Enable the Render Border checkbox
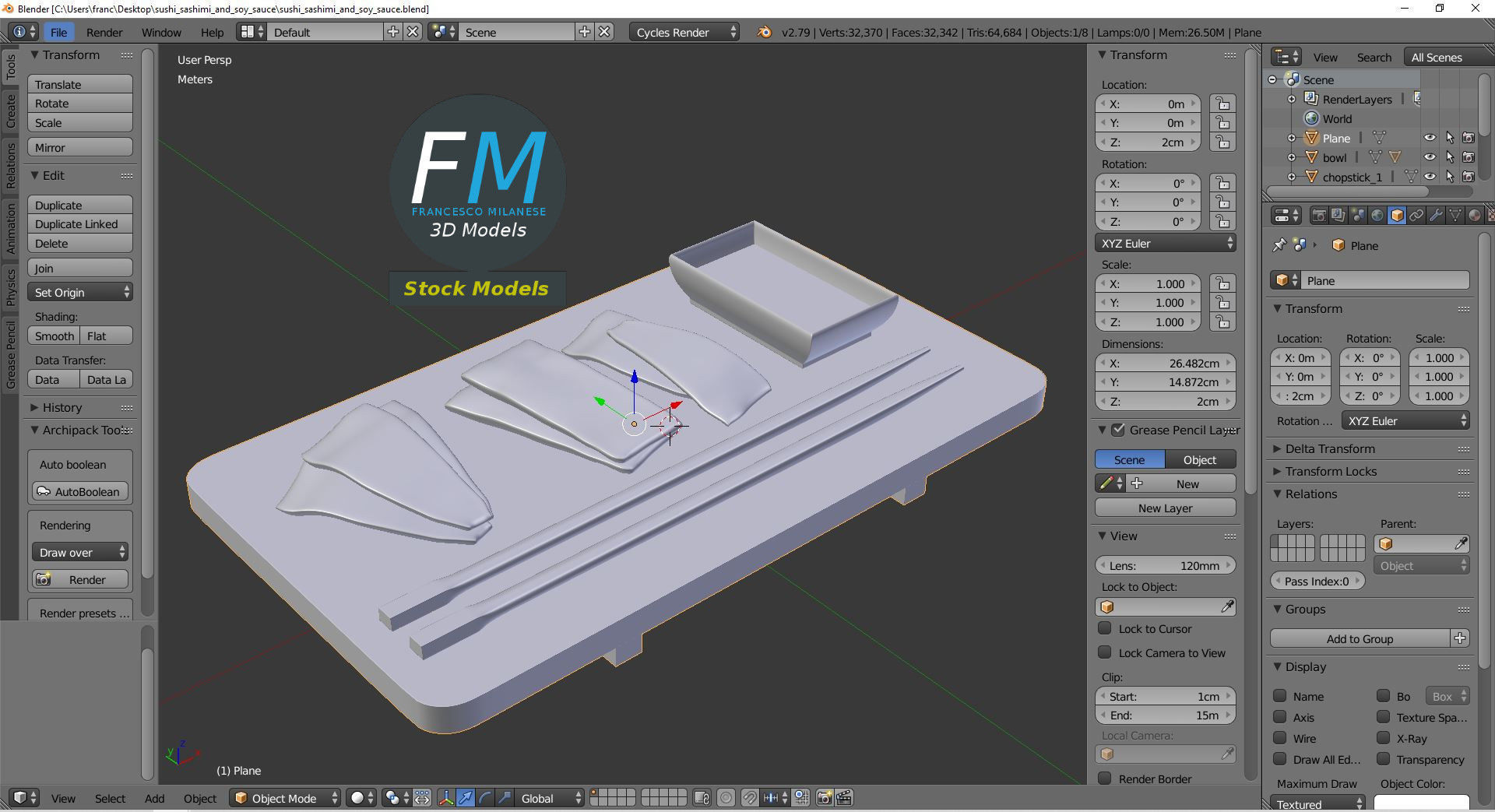The image size is (1495, 812). tap(1104, 779)
